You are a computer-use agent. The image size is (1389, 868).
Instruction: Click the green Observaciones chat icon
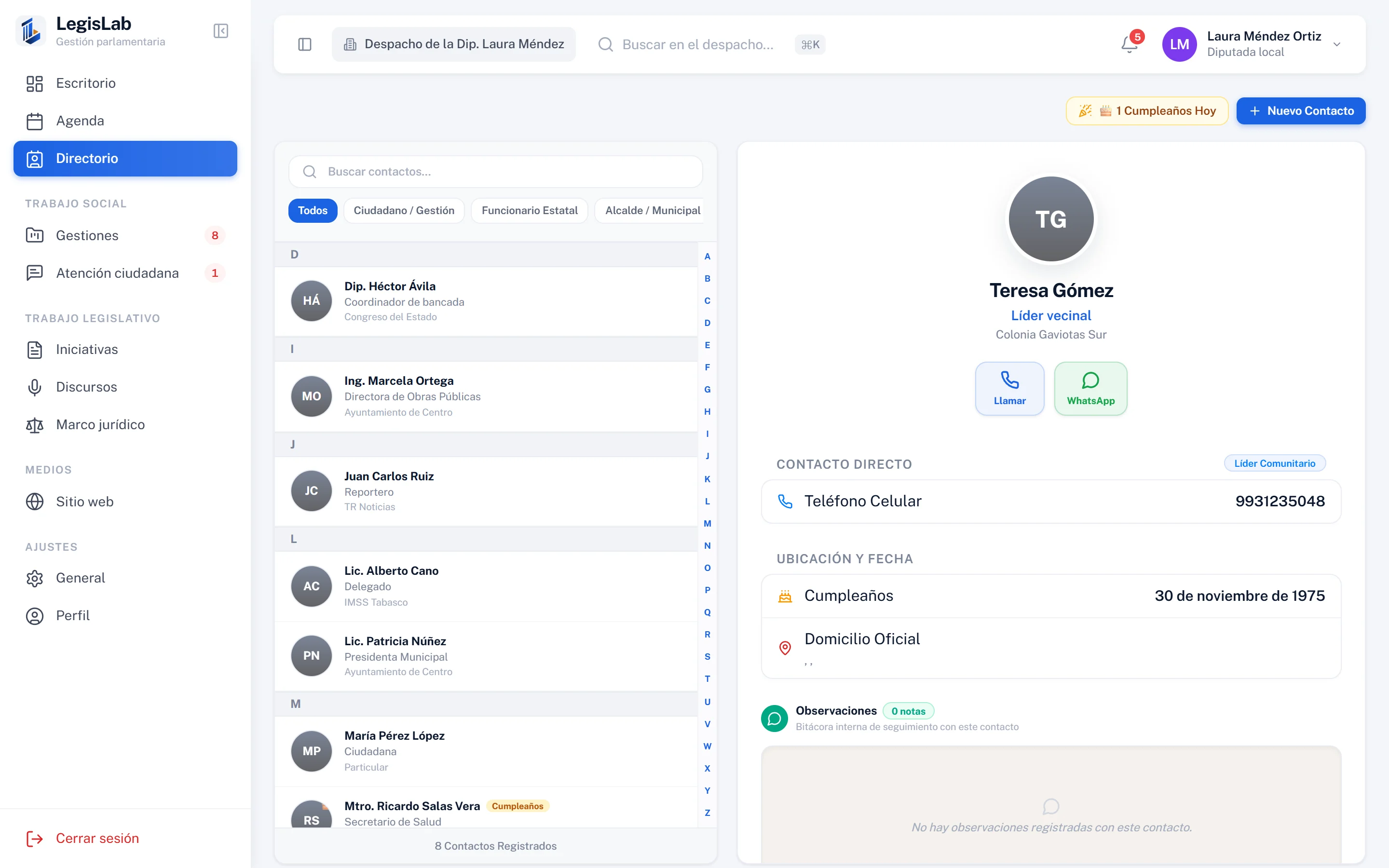(x=774, y=719)
